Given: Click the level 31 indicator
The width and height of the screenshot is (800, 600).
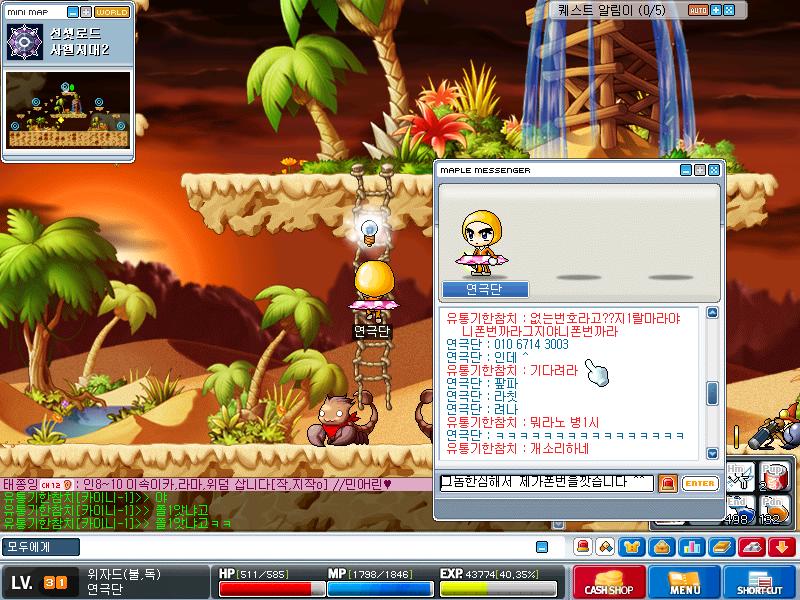Looking at the screenshot, I should (40, 582).
